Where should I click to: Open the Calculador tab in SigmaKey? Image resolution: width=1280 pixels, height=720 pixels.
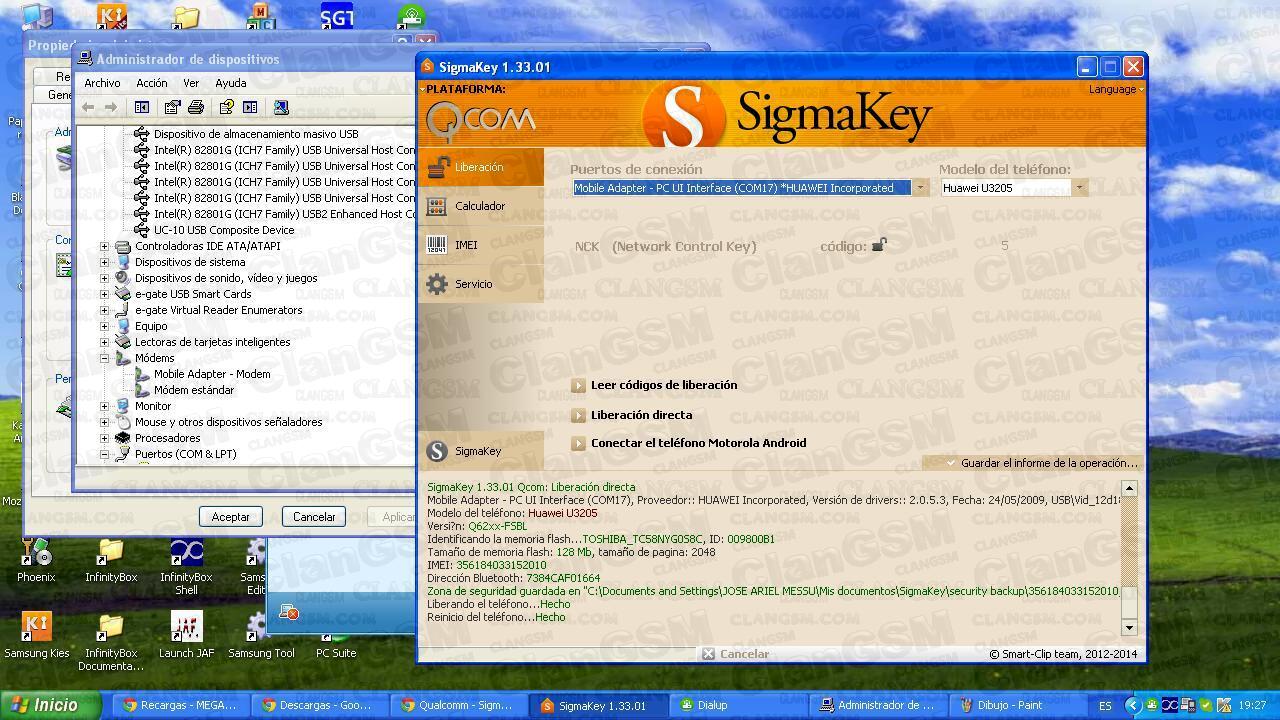(x=481, y=206)
